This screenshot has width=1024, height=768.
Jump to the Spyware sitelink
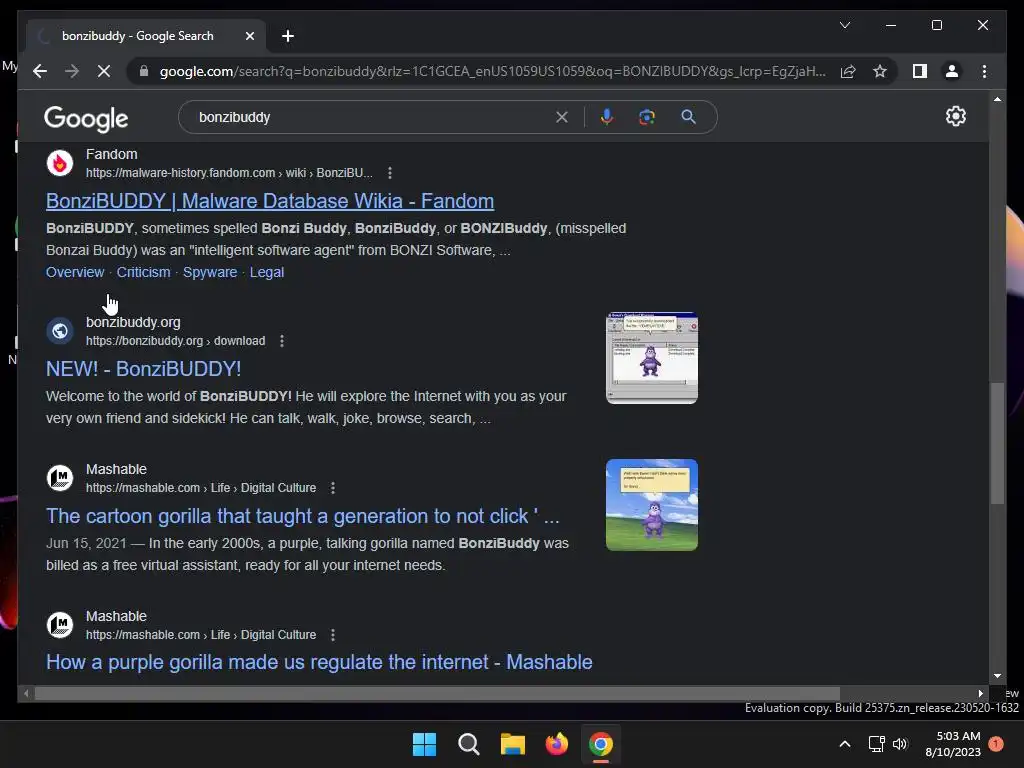point(210,272)
